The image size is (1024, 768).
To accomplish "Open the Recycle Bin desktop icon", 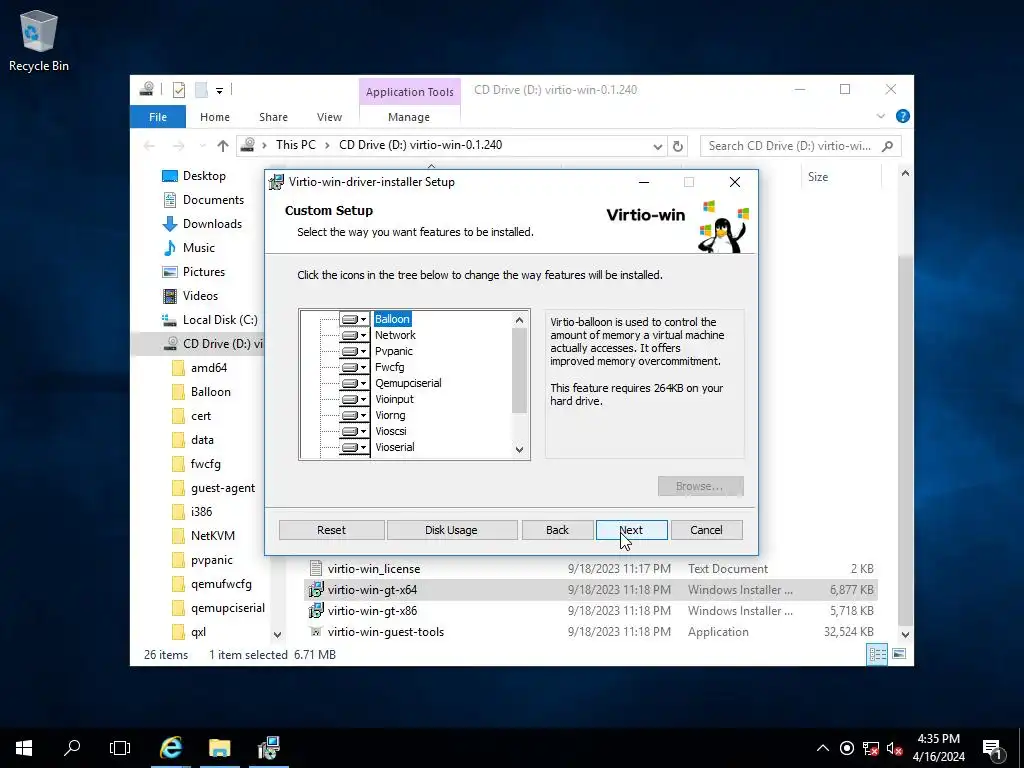I will tap(39, 41).
